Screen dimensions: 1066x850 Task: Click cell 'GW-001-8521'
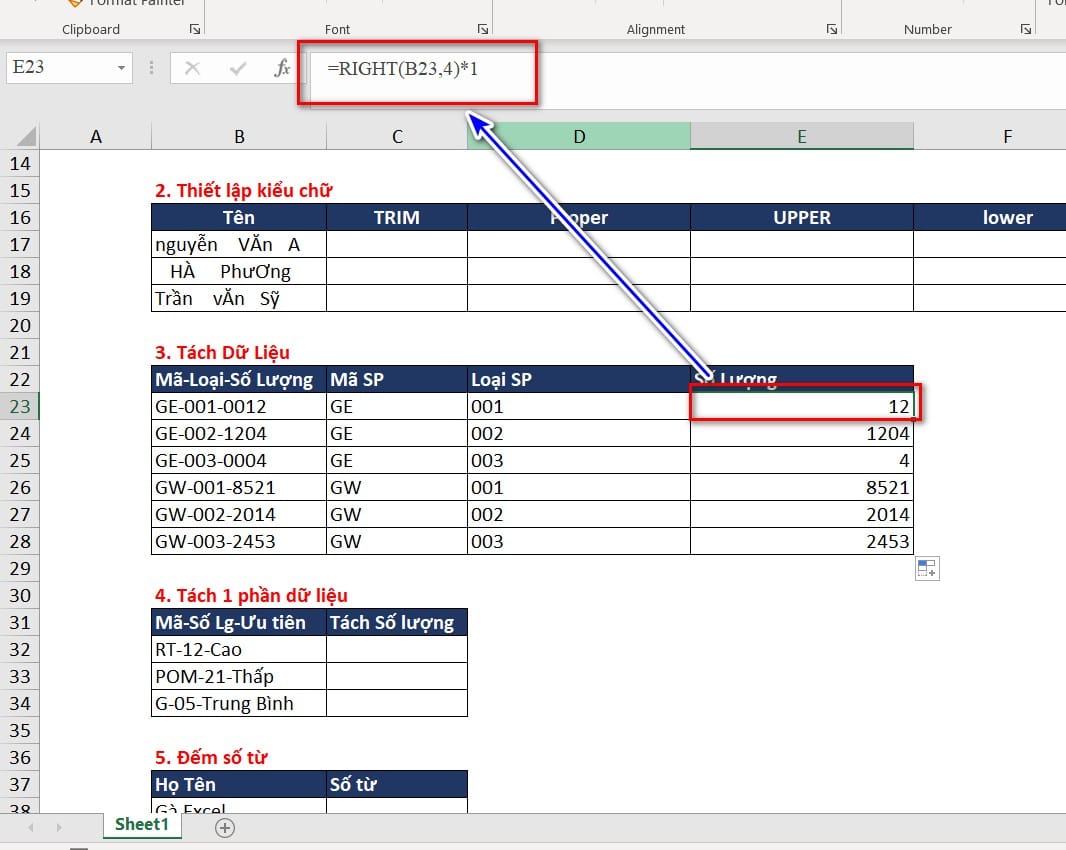pyautogui.click(x=239, y=488)
